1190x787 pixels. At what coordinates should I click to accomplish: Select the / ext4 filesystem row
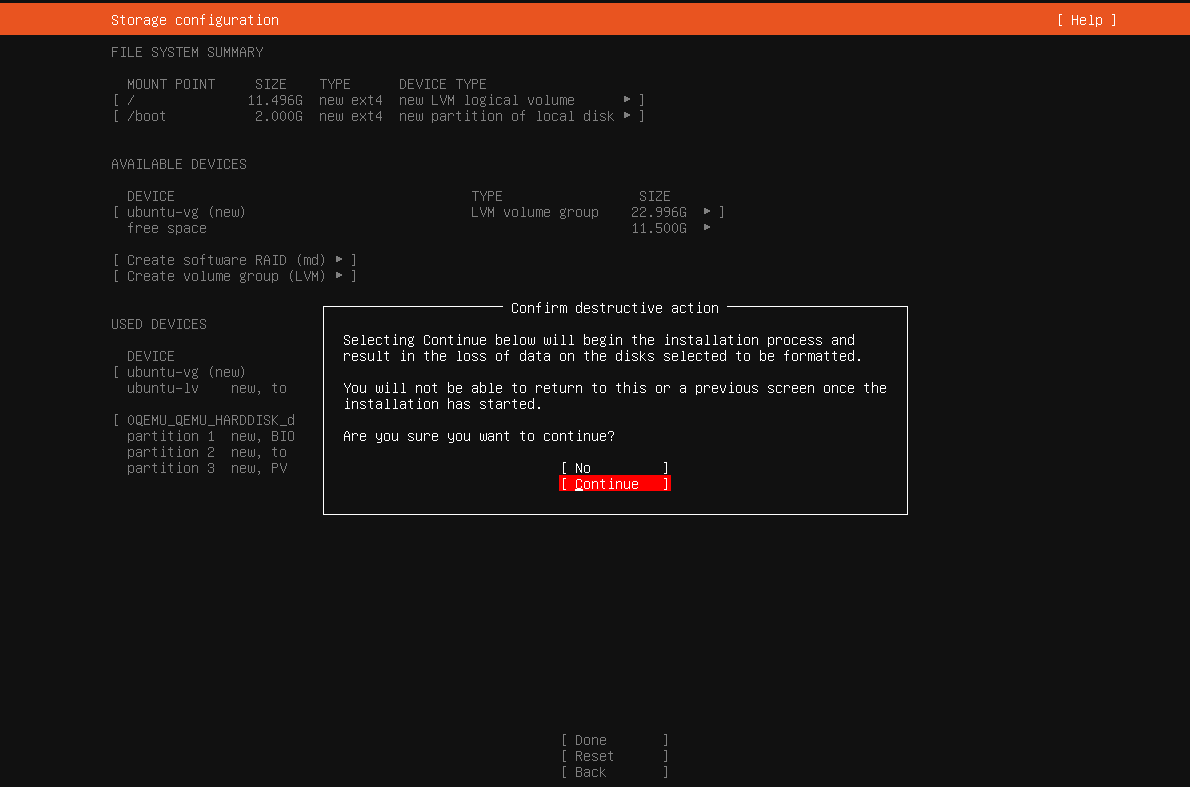click(370, 100)
